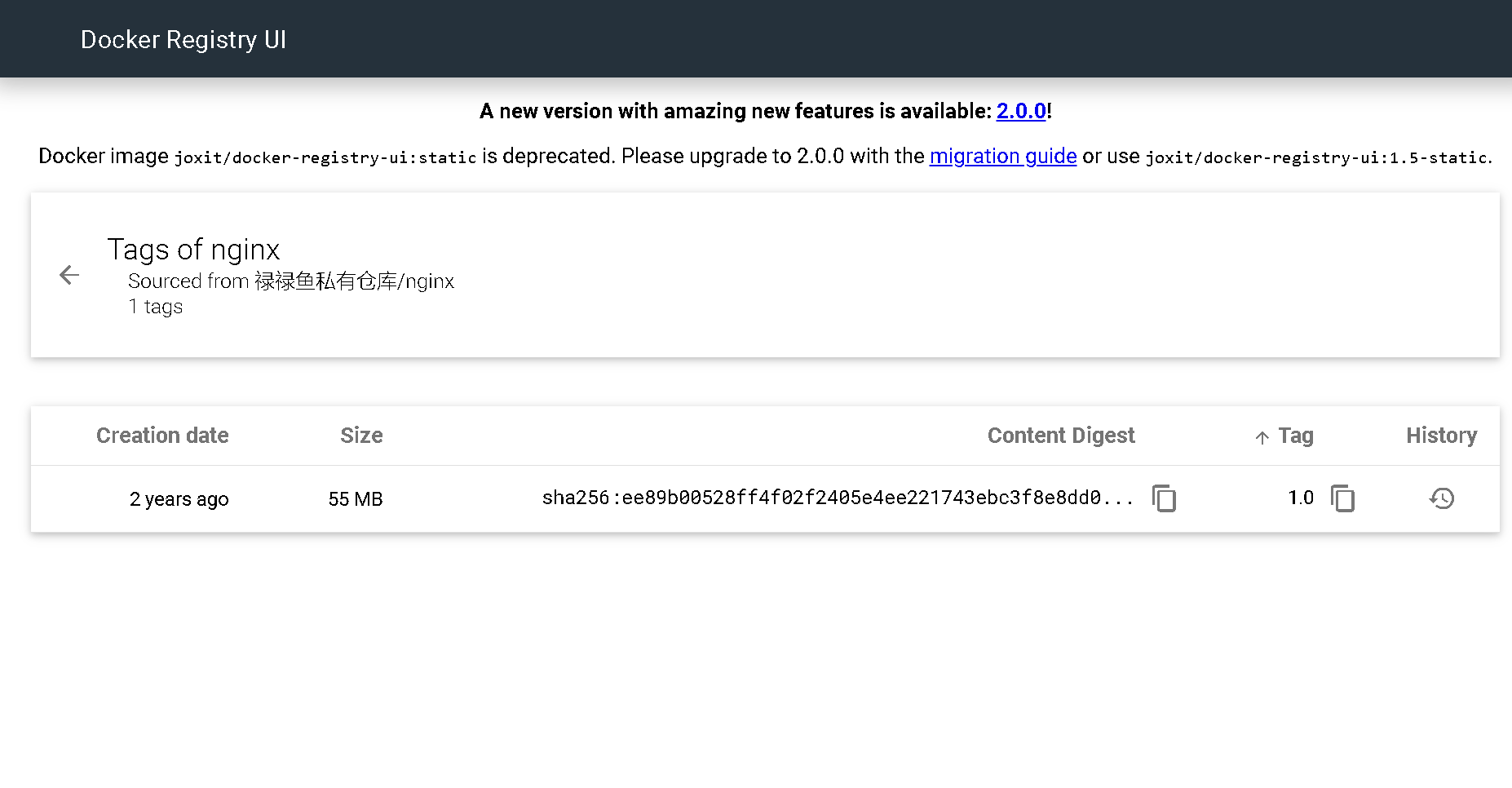Copy the content digest with its copy icon
The image size is (1512, 788).
pos(1164,498)
